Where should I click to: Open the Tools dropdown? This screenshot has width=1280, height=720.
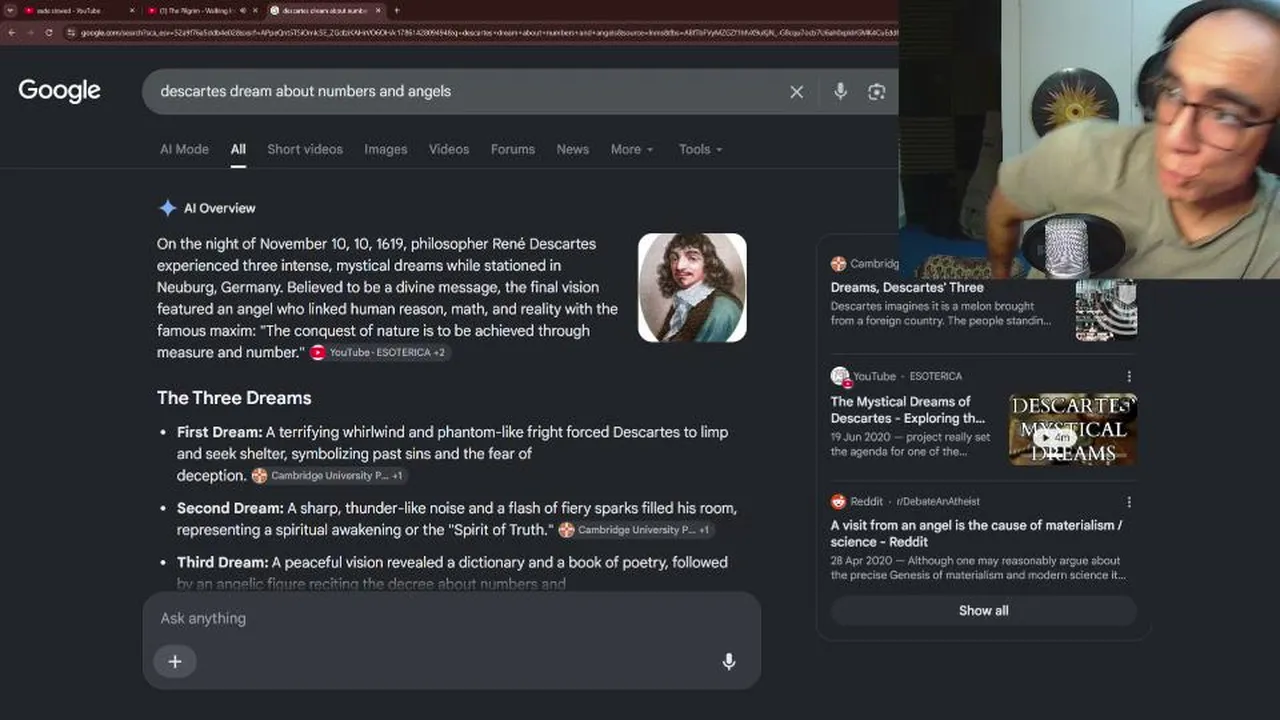(x=700, y=149)
